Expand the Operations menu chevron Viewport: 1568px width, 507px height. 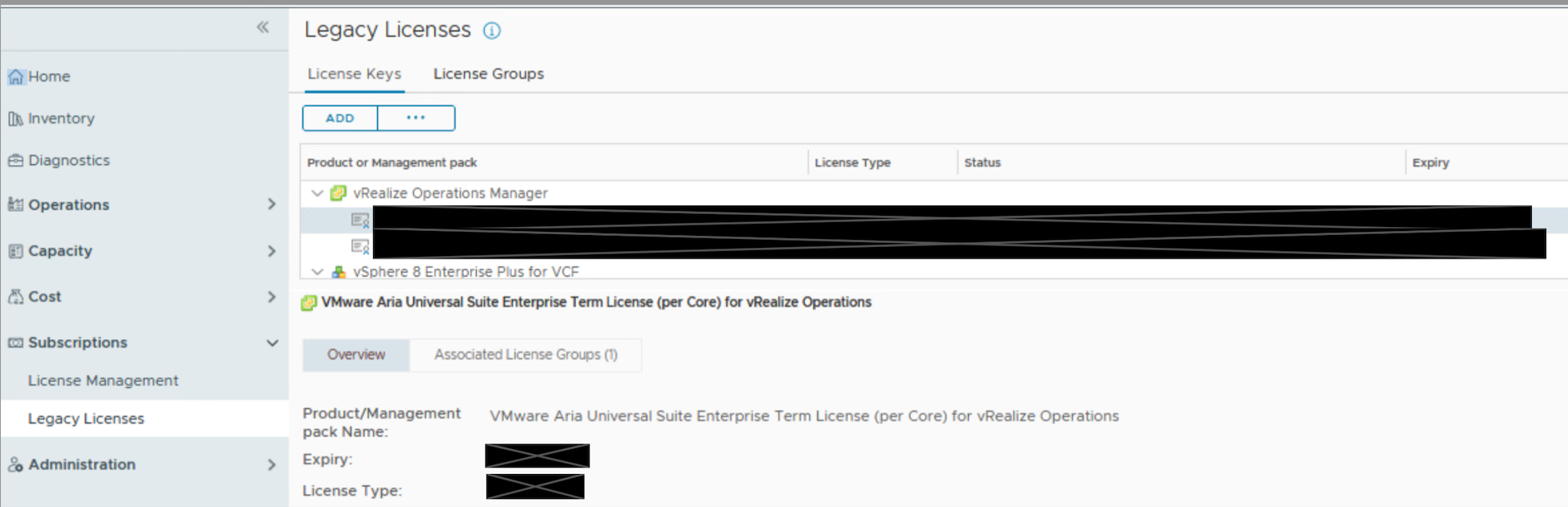[272, 204]
